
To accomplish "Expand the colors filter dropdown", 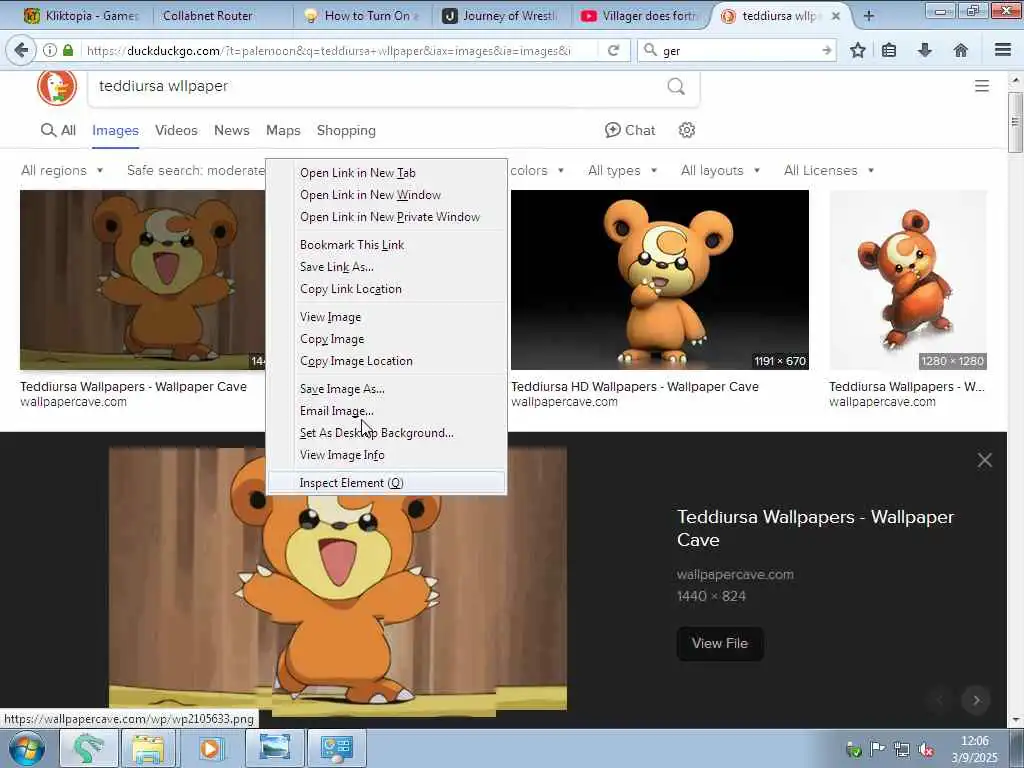I will [x=537, y=170].
